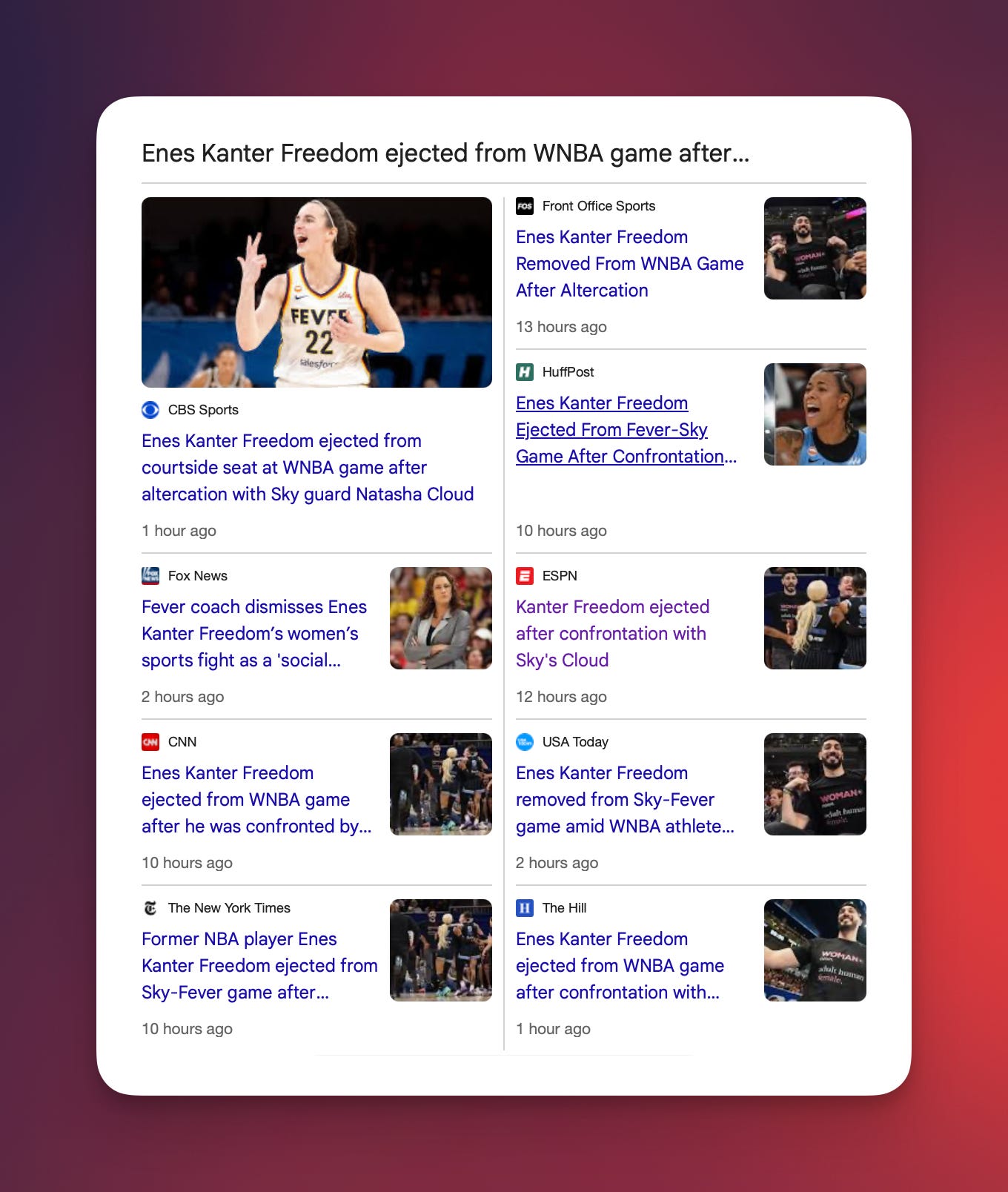Click the 'Fox News' source name
The width and height of the screenshot is (1008, 1192).
[198, 576]
